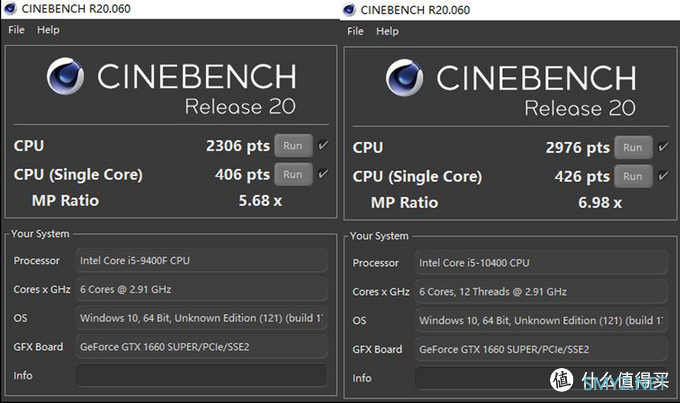The height and width of the screenshot is (403, 680).
Task: Click the Windows 10 OS field in right window
Action: [541, 320]
